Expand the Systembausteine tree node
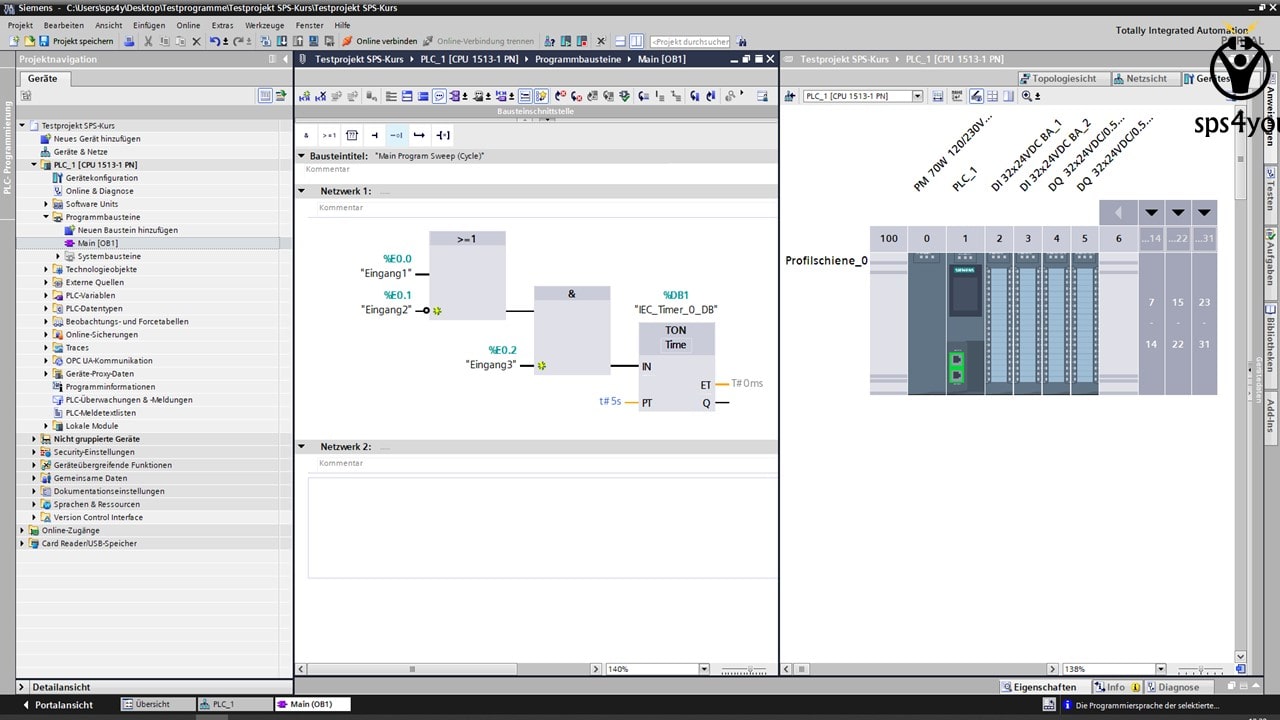 (58, 256)
